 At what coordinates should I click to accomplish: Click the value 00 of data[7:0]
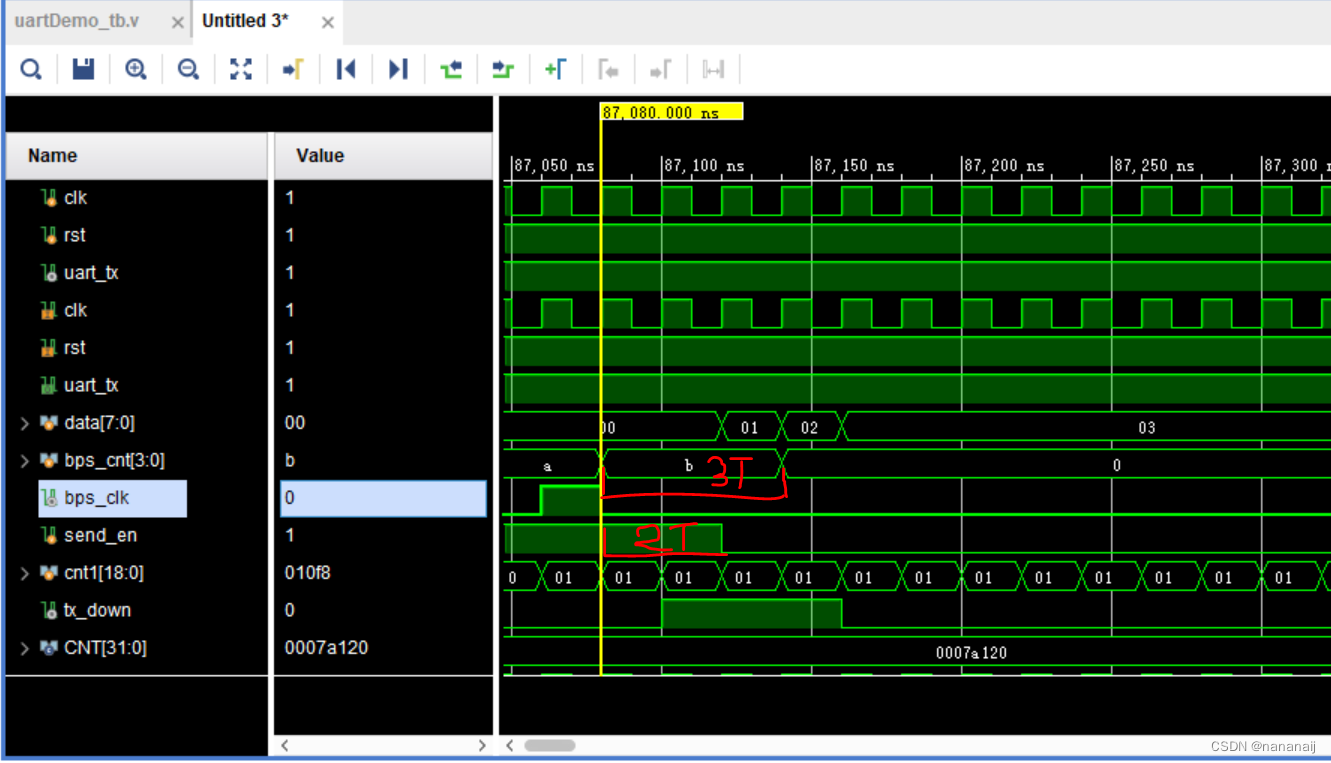294,423
